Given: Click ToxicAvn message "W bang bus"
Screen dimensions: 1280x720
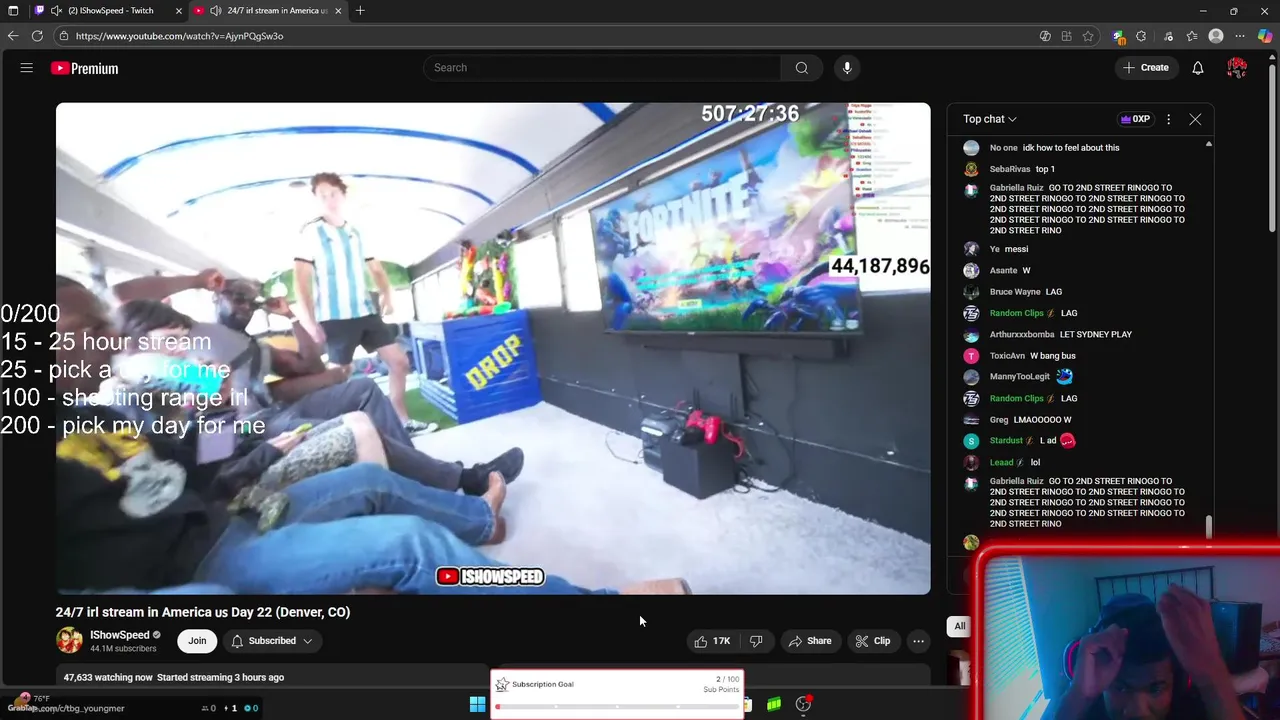Looking at the screenshot, I should 1053,356.
